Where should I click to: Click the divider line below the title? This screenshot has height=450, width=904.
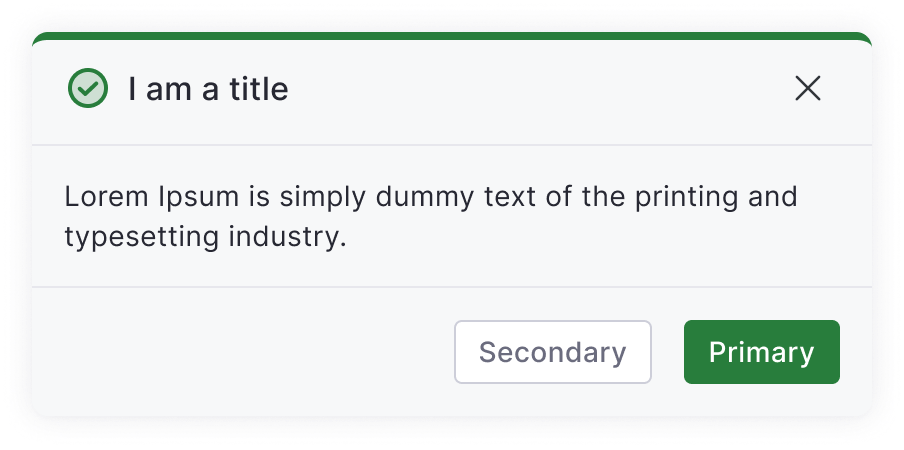pos(452,145)
